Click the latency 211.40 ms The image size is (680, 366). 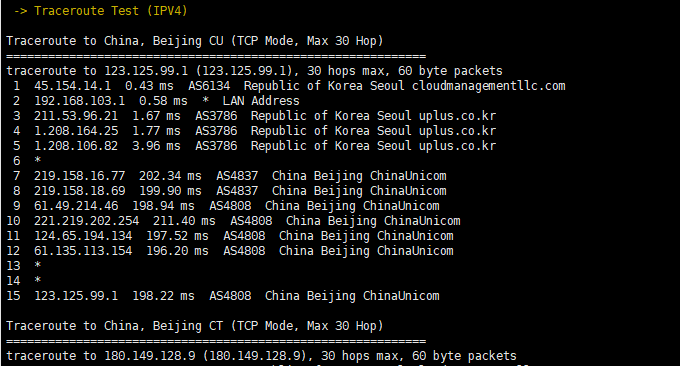click(x=184, y=221)
